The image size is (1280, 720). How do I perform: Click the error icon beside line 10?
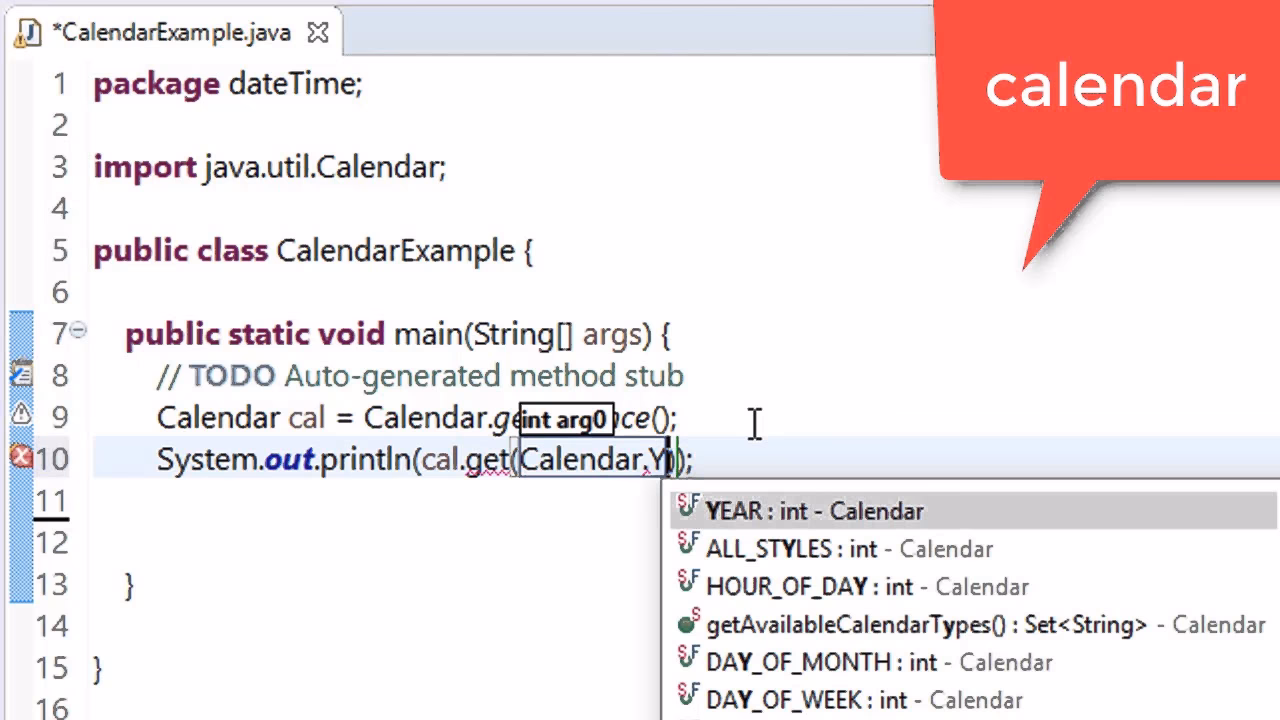(21, 458)
